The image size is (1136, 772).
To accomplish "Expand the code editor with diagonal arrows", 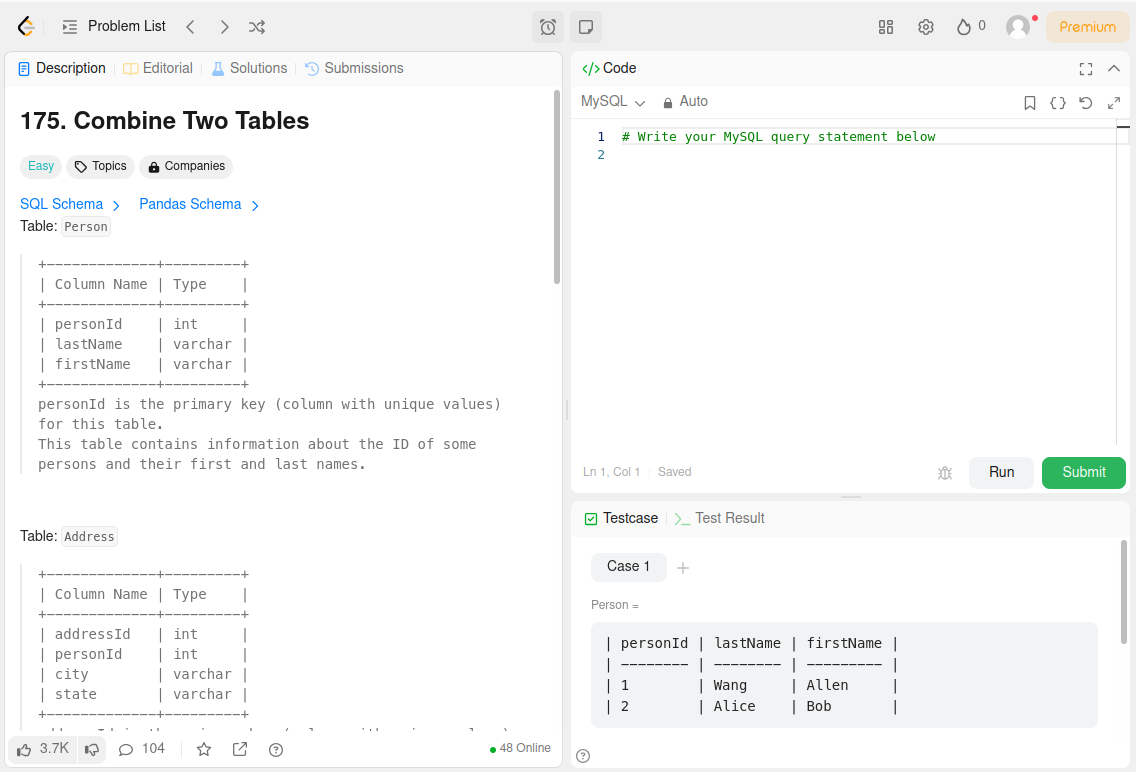I will [x=1114, y=103].
